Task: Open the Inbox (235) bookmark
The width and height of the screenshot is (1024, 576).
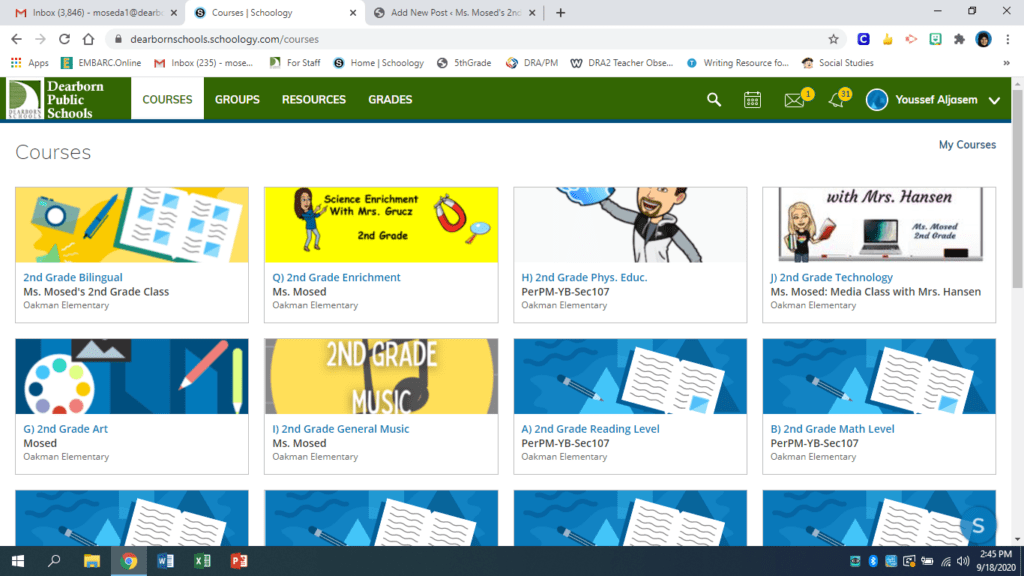Action: pyautogui.click(x=203, y=63)
